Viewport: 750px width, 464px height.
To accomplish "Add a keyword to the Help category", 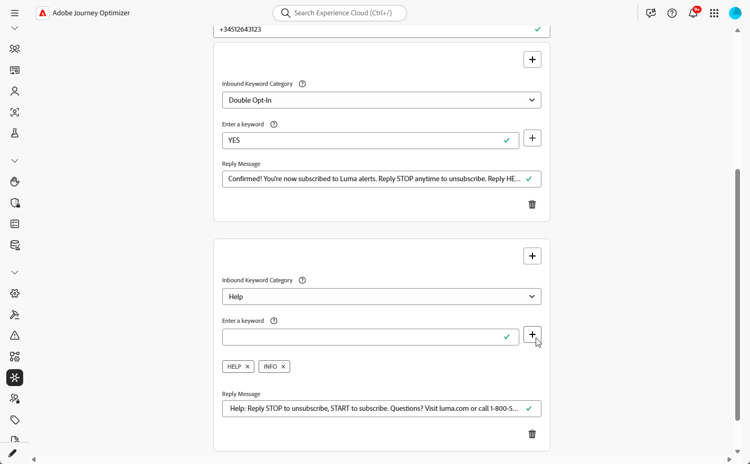I will pyautogui.click(x=532, y=335).
